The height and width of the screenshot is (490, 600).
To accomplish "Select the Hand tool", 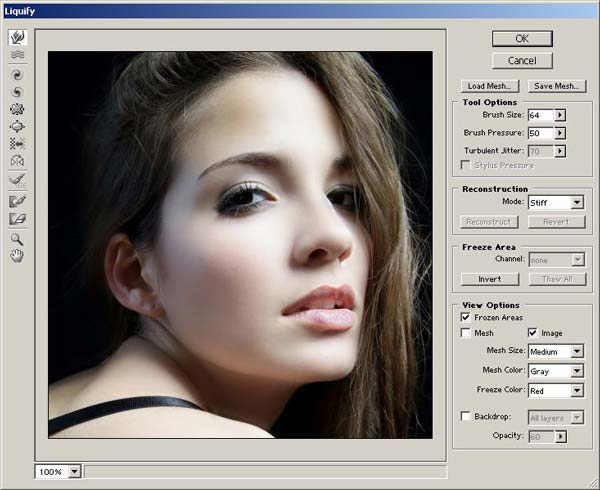I will tap(17, 256).
